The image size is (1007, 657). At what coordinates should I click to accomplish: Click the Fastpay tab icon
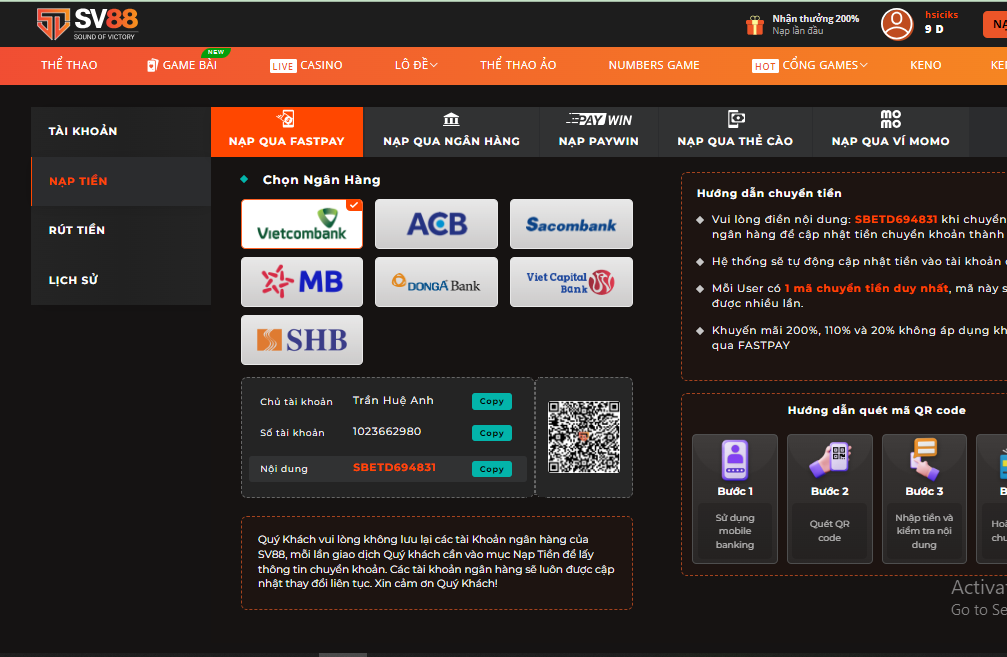[x=286, y=119]
